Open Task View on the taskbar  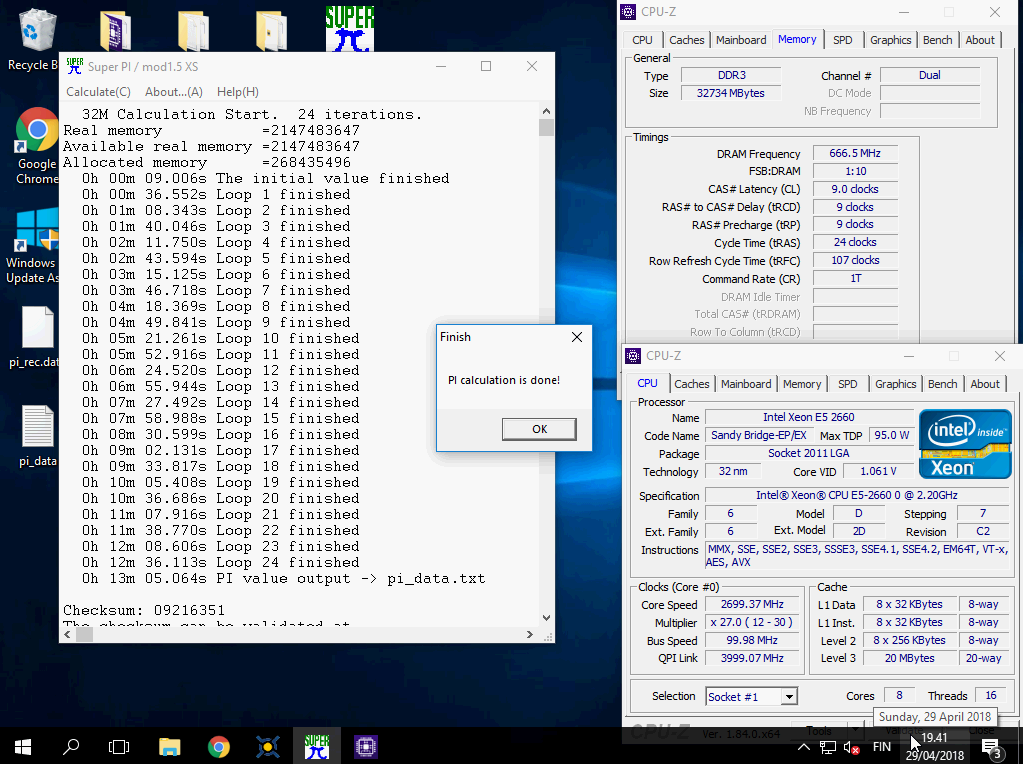[119, 746]
